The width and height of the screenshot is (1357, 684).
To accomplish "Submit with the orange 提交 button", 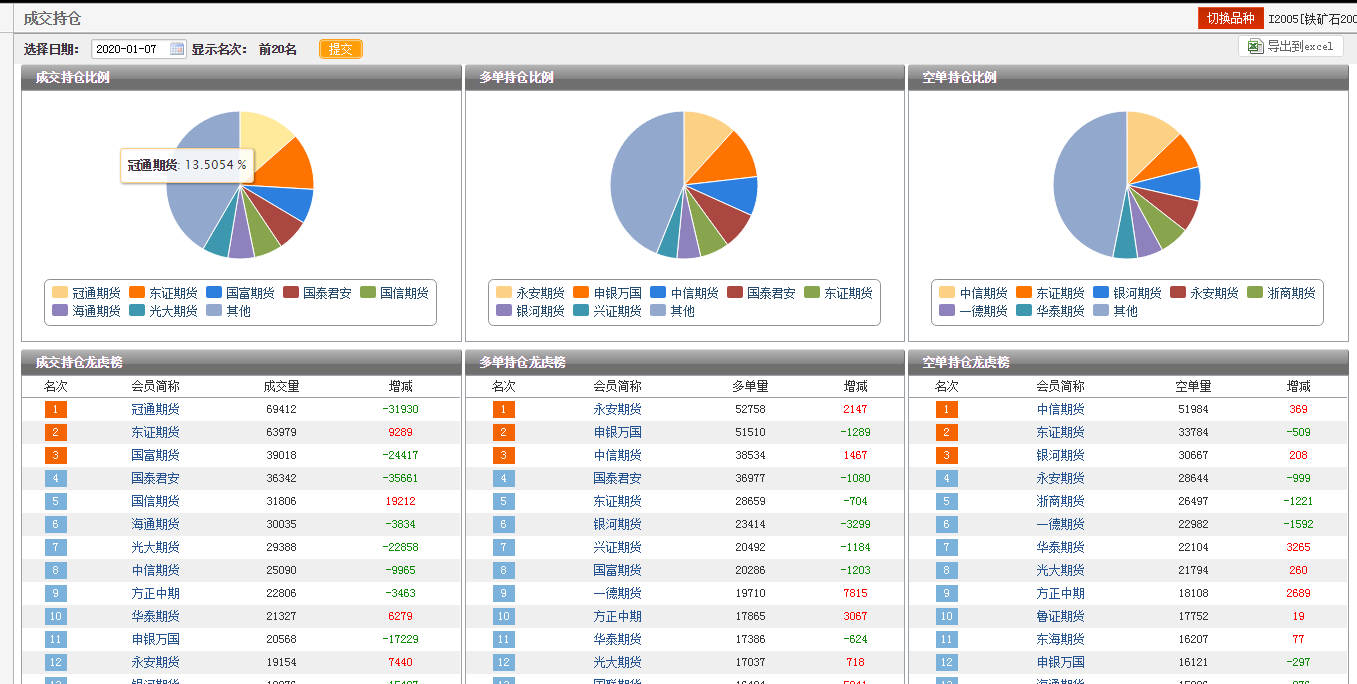I will 341,49.
